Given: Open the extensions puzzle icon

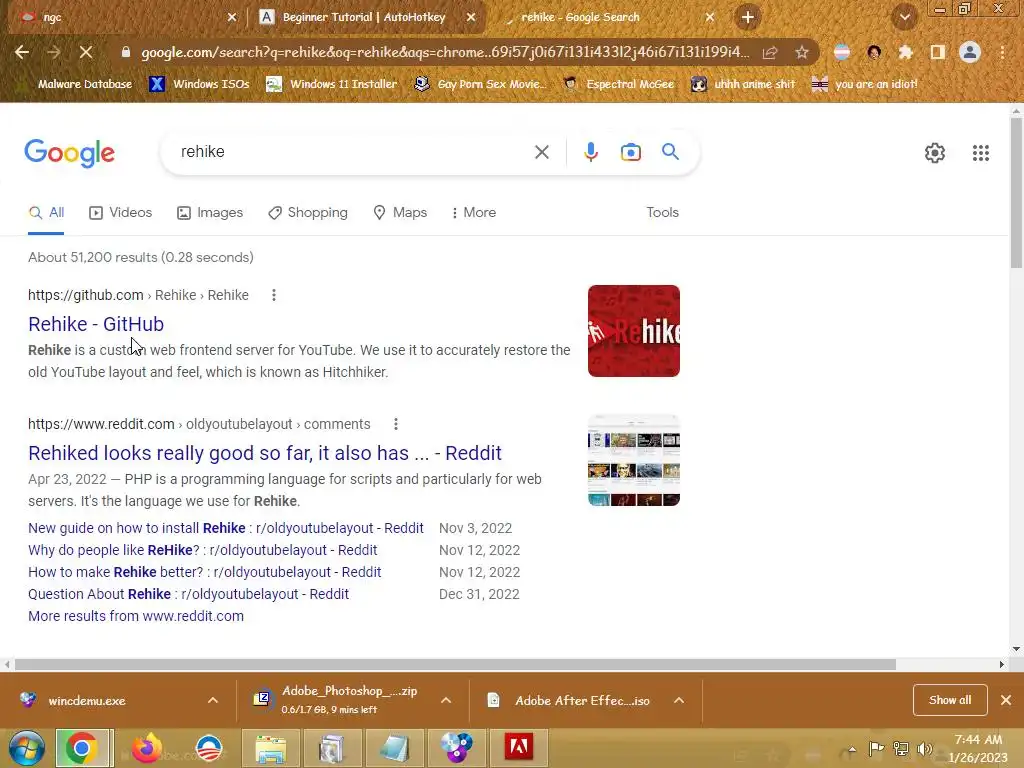Looking at the screenshot, I should point(905,52).
